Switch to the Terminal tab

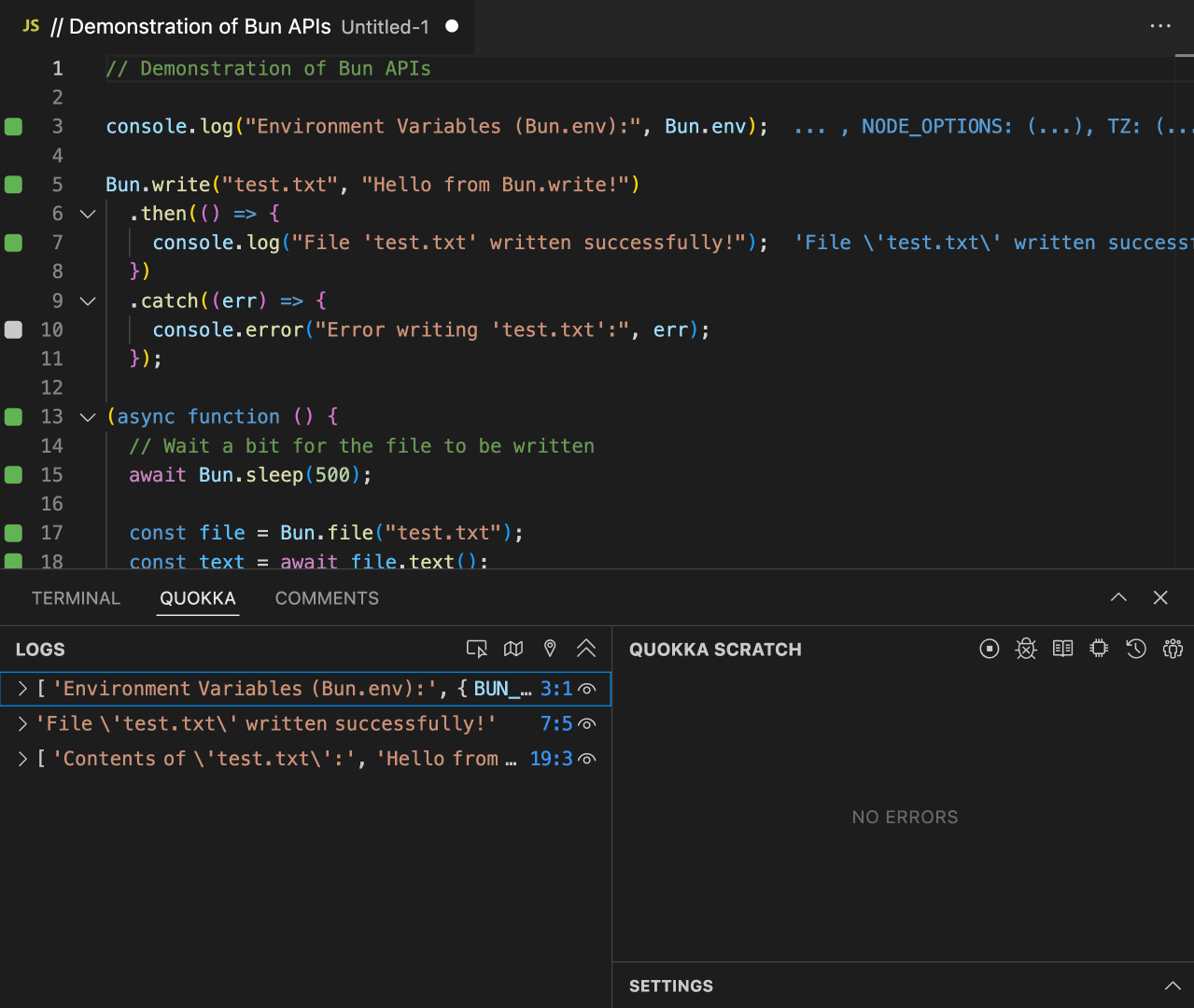click(76, 598)
